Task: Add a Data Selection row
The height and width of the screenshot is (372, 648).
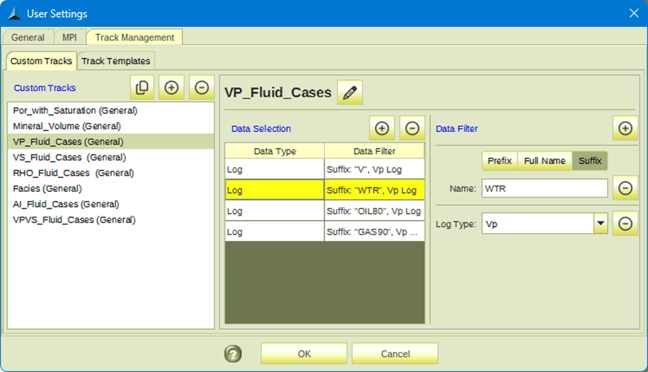Action: pos(382,129)
